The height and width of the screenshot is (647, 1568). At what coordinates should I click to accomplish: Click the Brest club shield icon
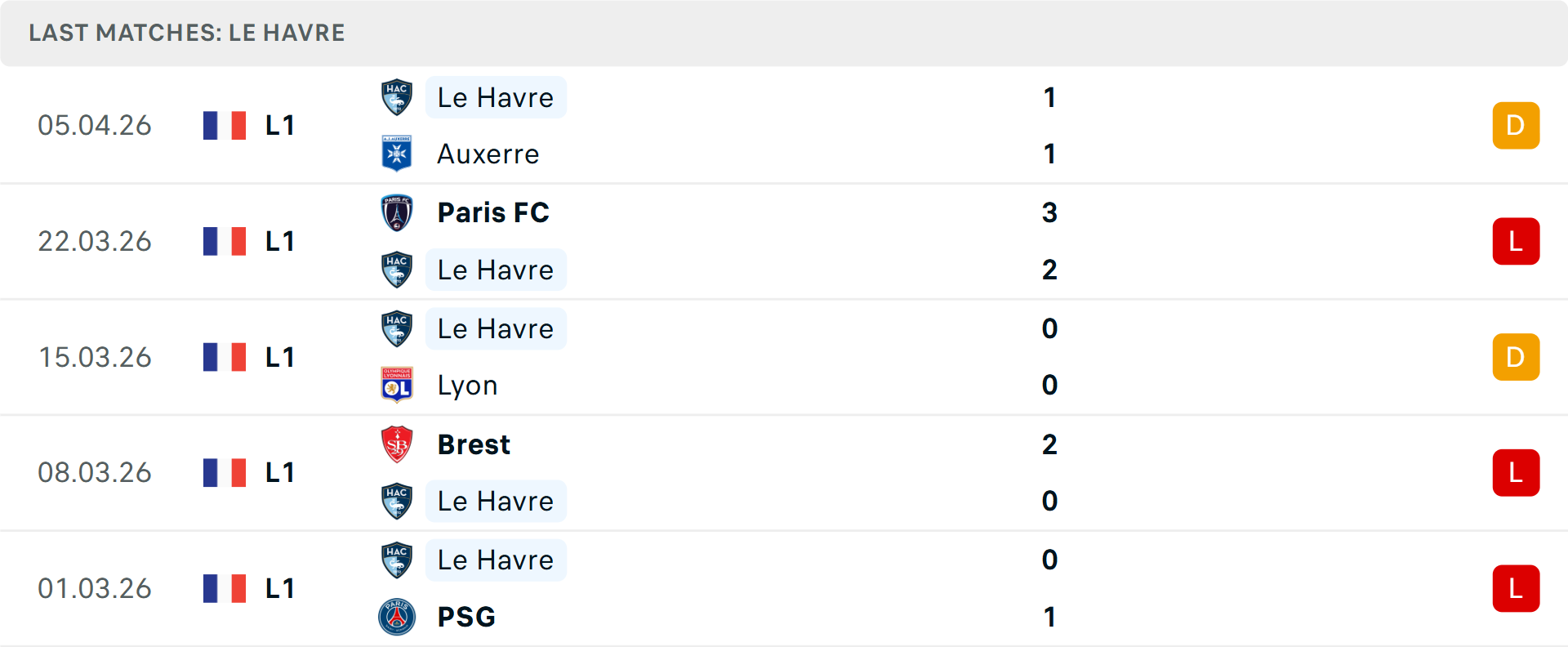pos(396,444)
